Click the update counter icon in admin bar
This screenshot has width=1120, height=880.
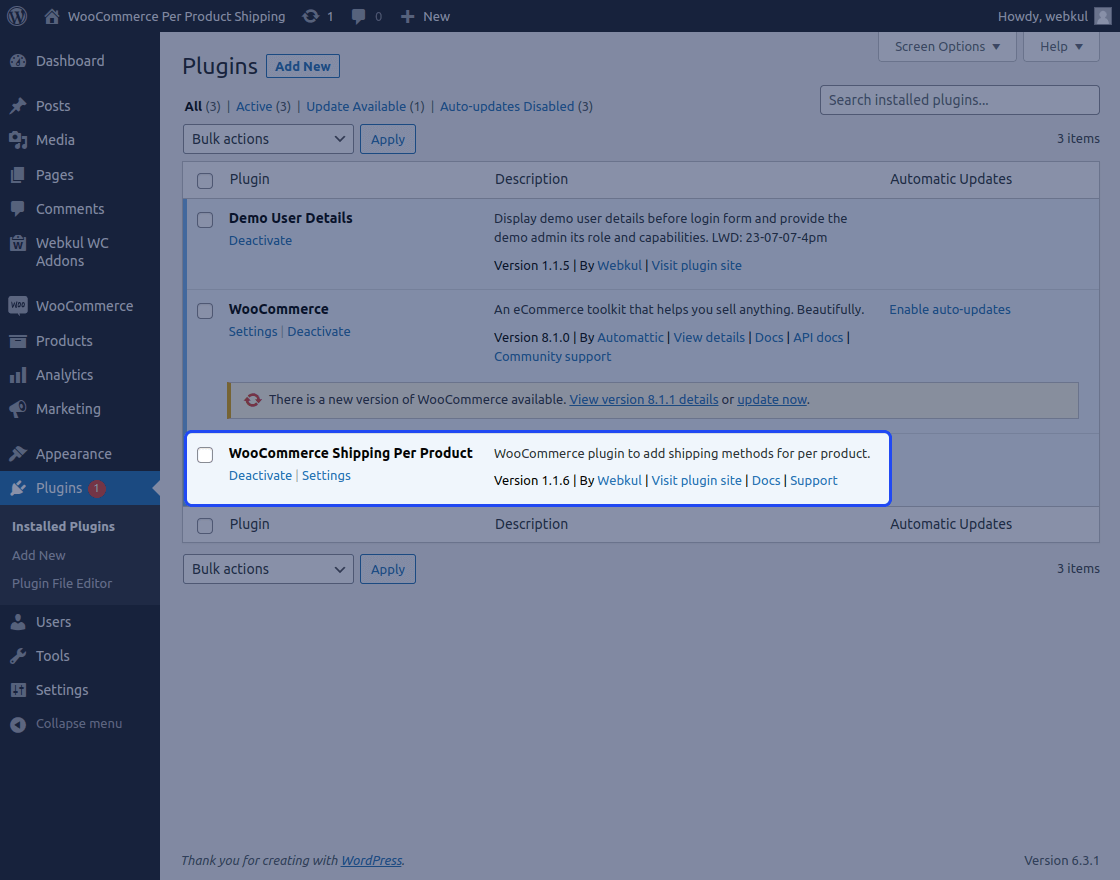[x=311, y=15]
